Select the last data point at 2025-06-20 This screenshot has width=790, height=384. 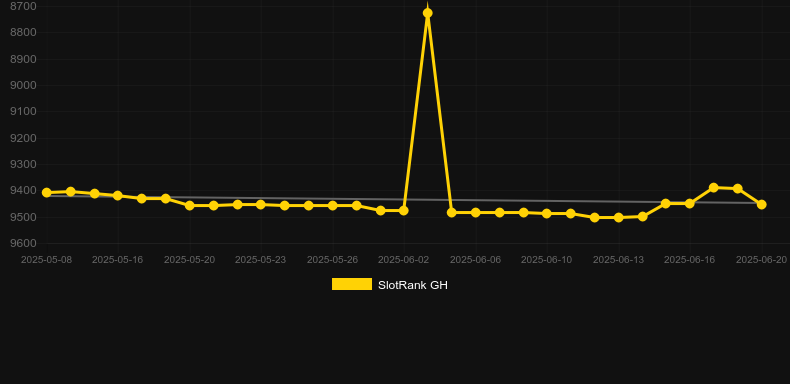tap(762, 205)
